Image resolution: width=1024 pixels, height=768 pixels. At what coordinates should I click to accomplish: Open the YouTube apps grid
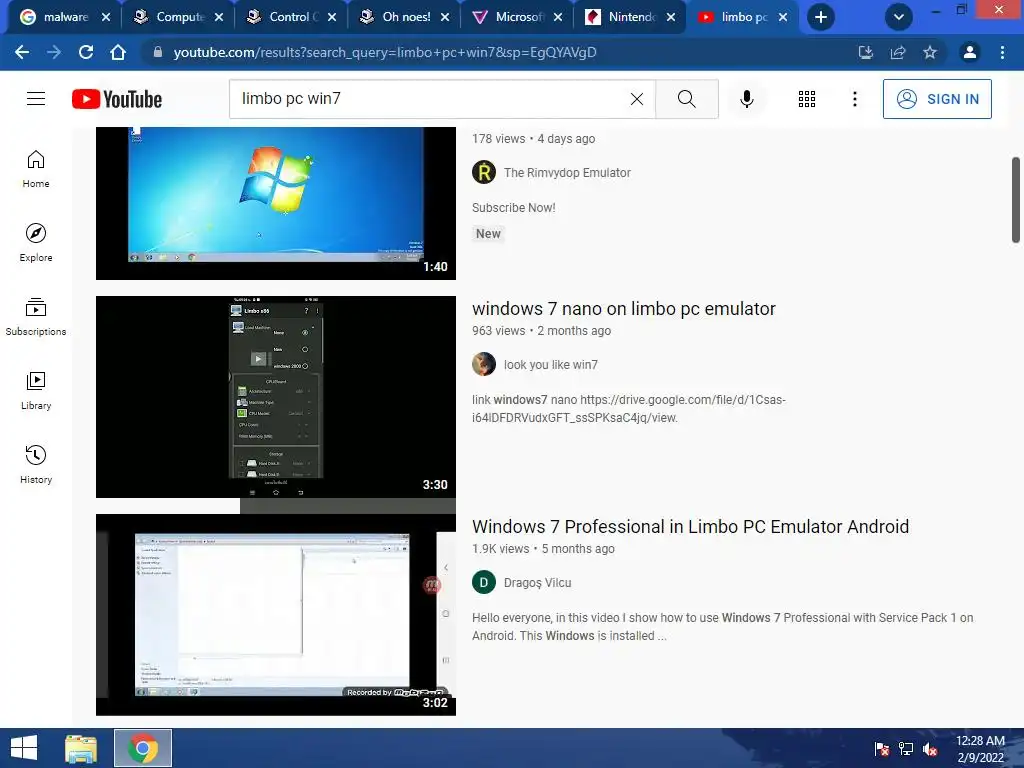(x=807, y=99)
